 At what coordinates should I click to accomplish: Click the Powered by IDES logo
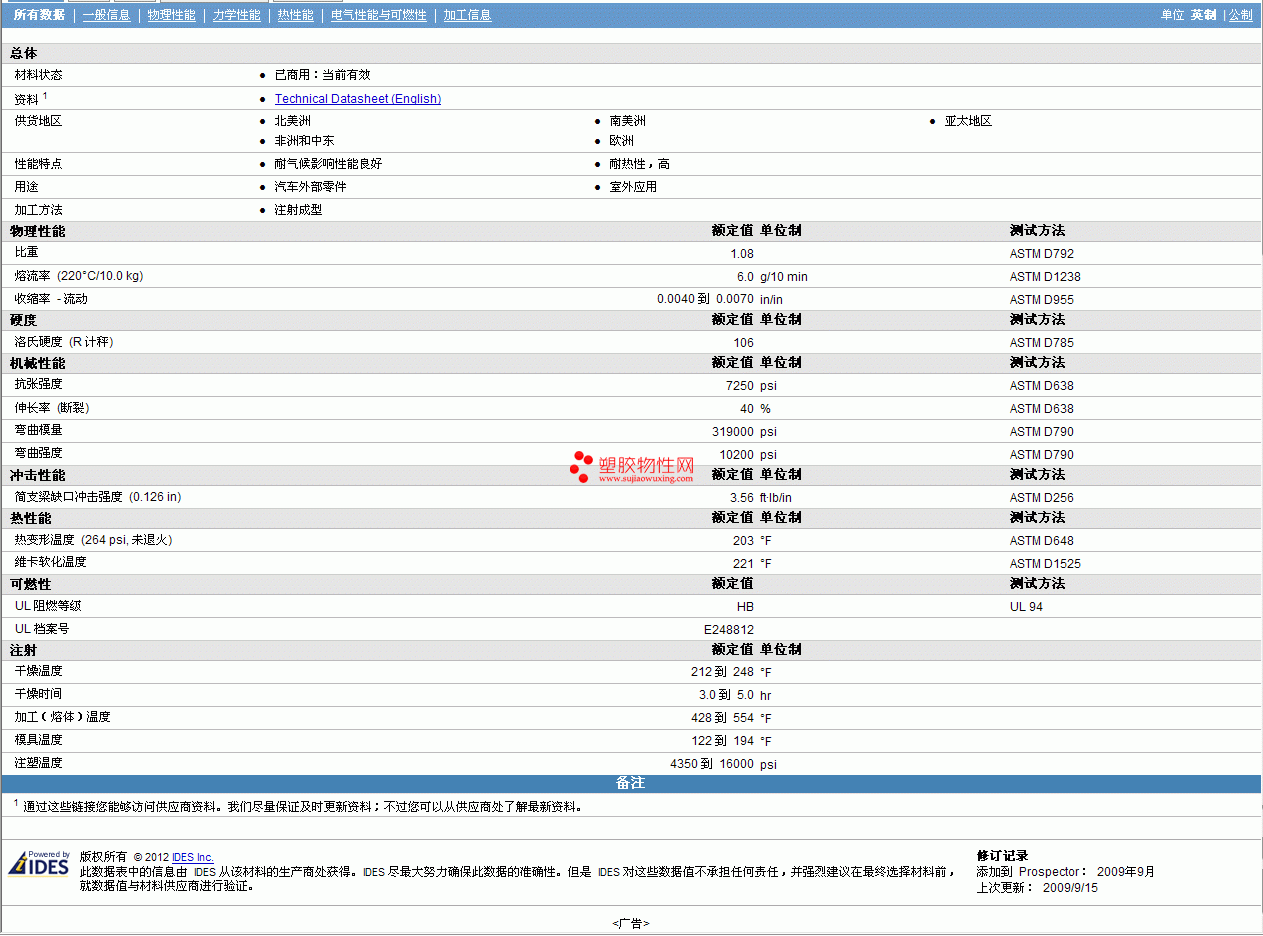coord(39,863)
